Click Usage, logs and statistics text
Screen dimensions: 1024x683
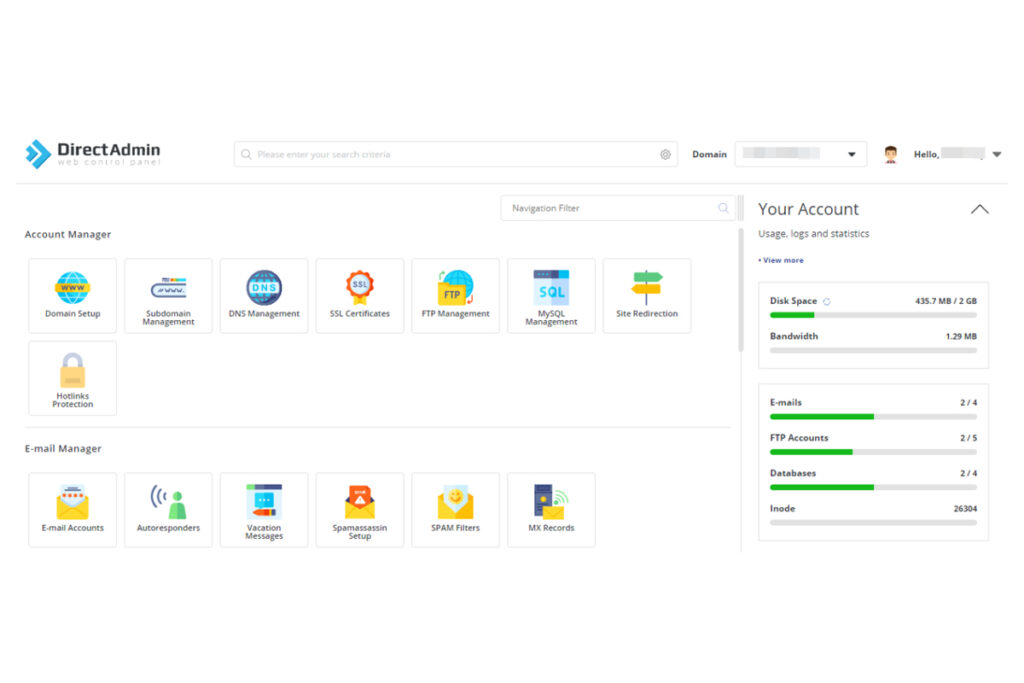pos(814,234)
